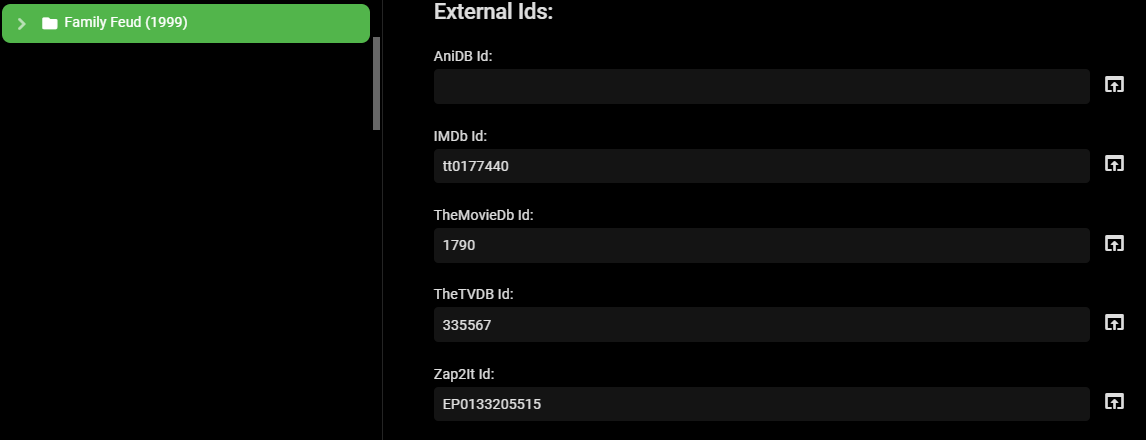Click the folder icon beside Family Feud
The height and width of the screenshot is (440, 1146).
tap(50, 23)
